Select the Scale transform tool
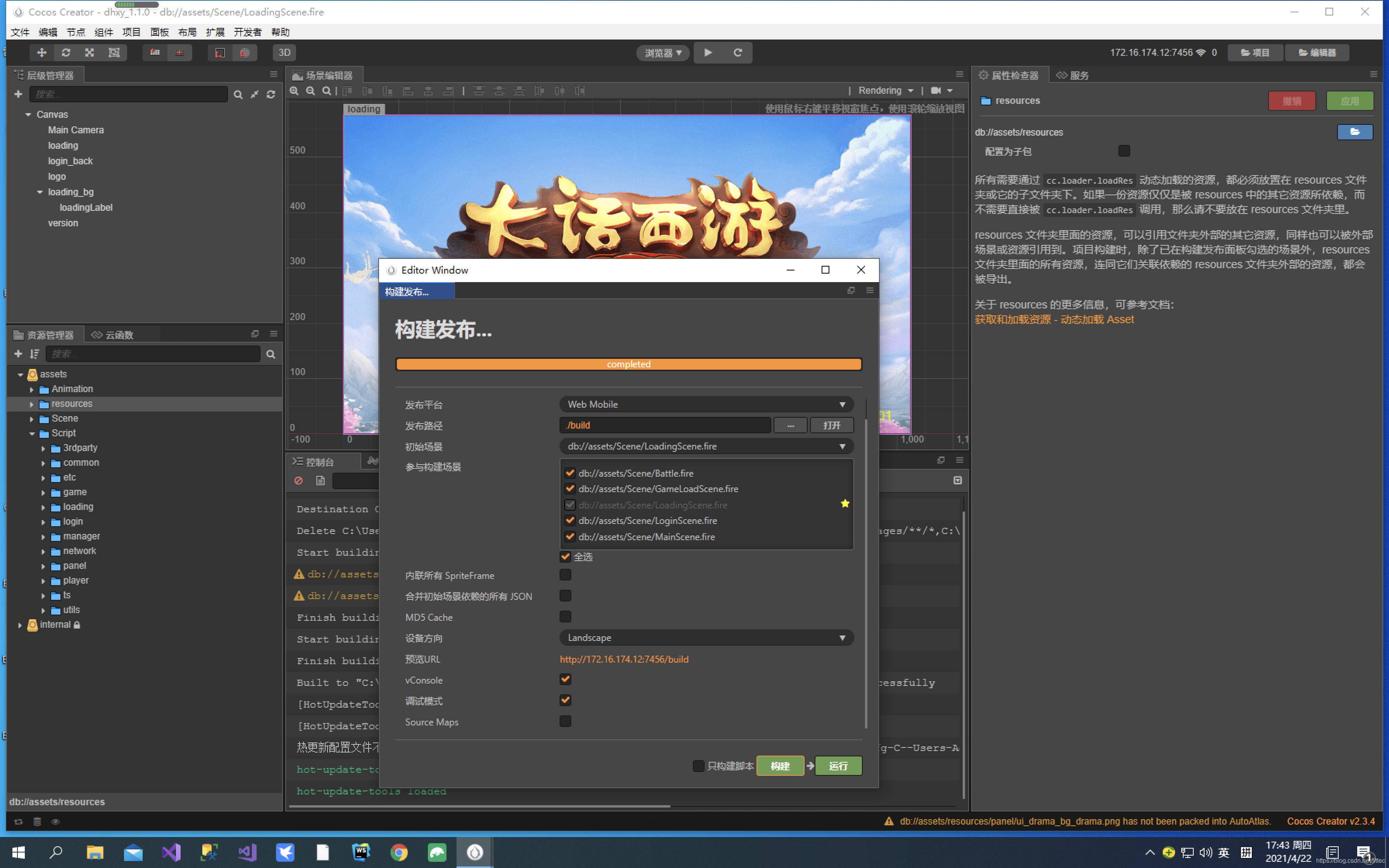This screenshot has width=1389, height=868. click(x=90, y=52)
